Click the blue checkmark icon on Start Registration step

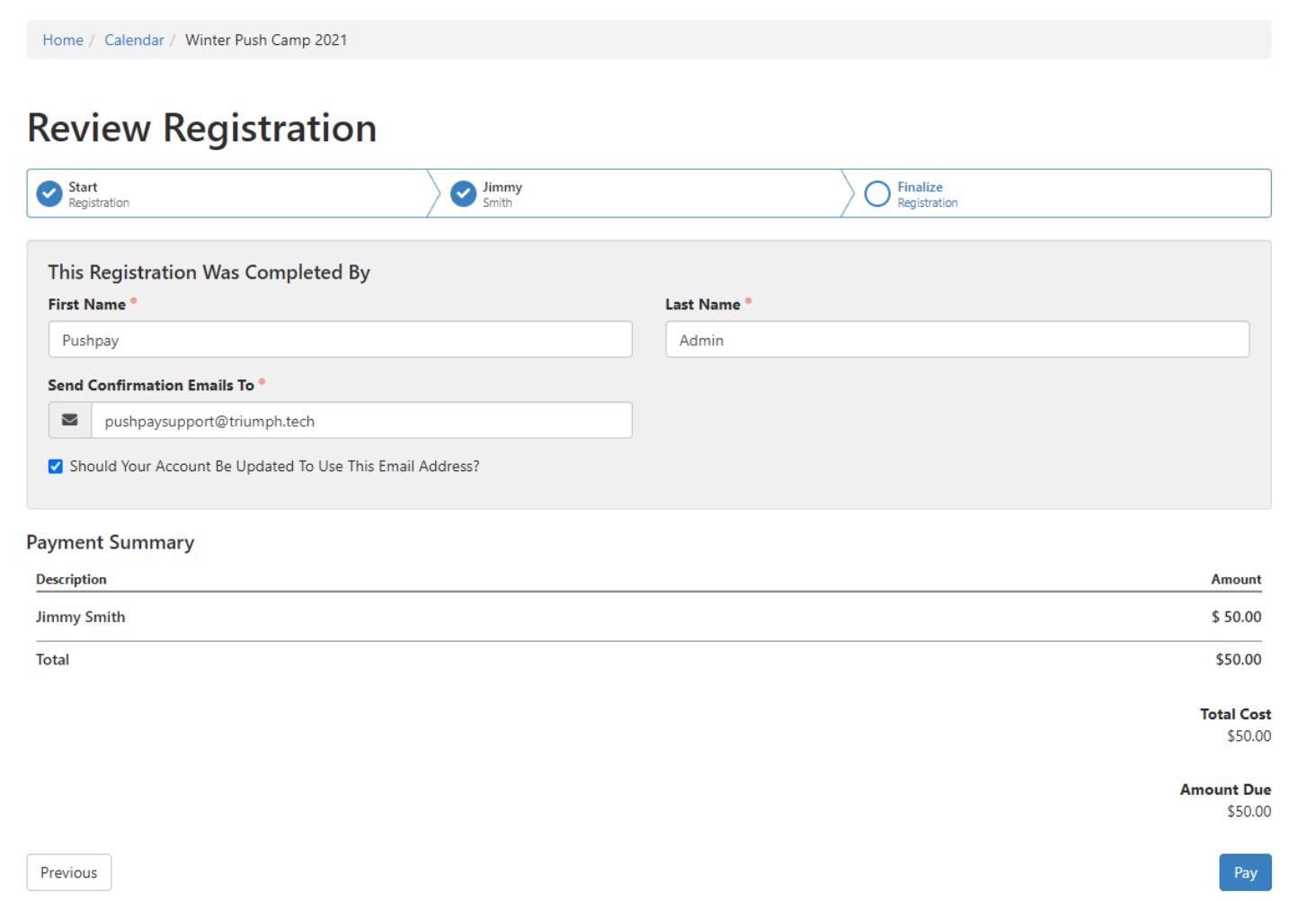[x=49, y=193]
